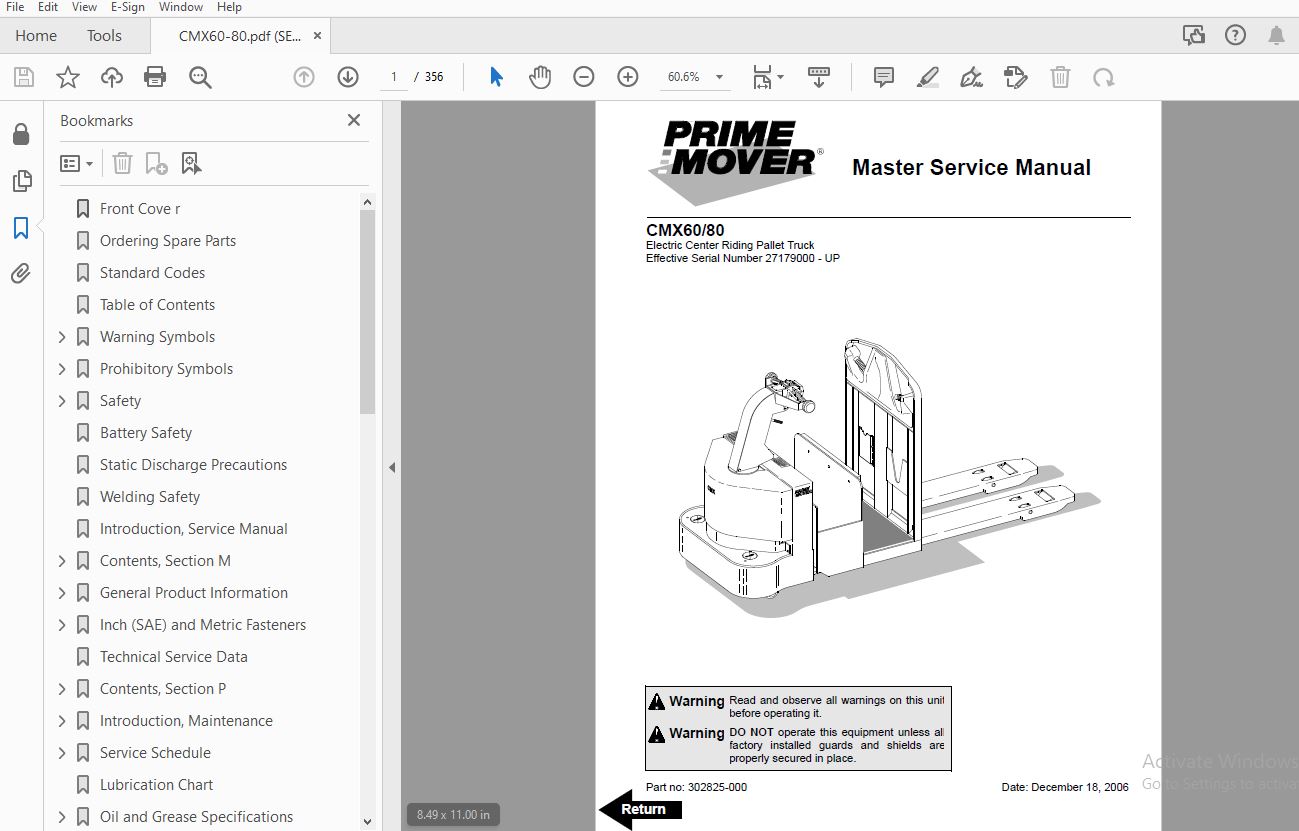
Task: Open the E-Sign menu
Action: 127,7
